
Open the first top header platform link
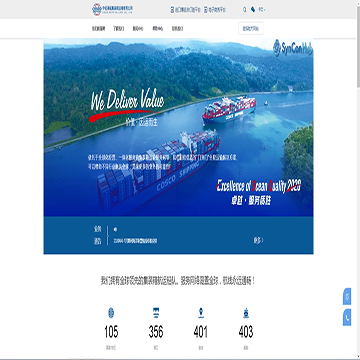coord(186,10)
